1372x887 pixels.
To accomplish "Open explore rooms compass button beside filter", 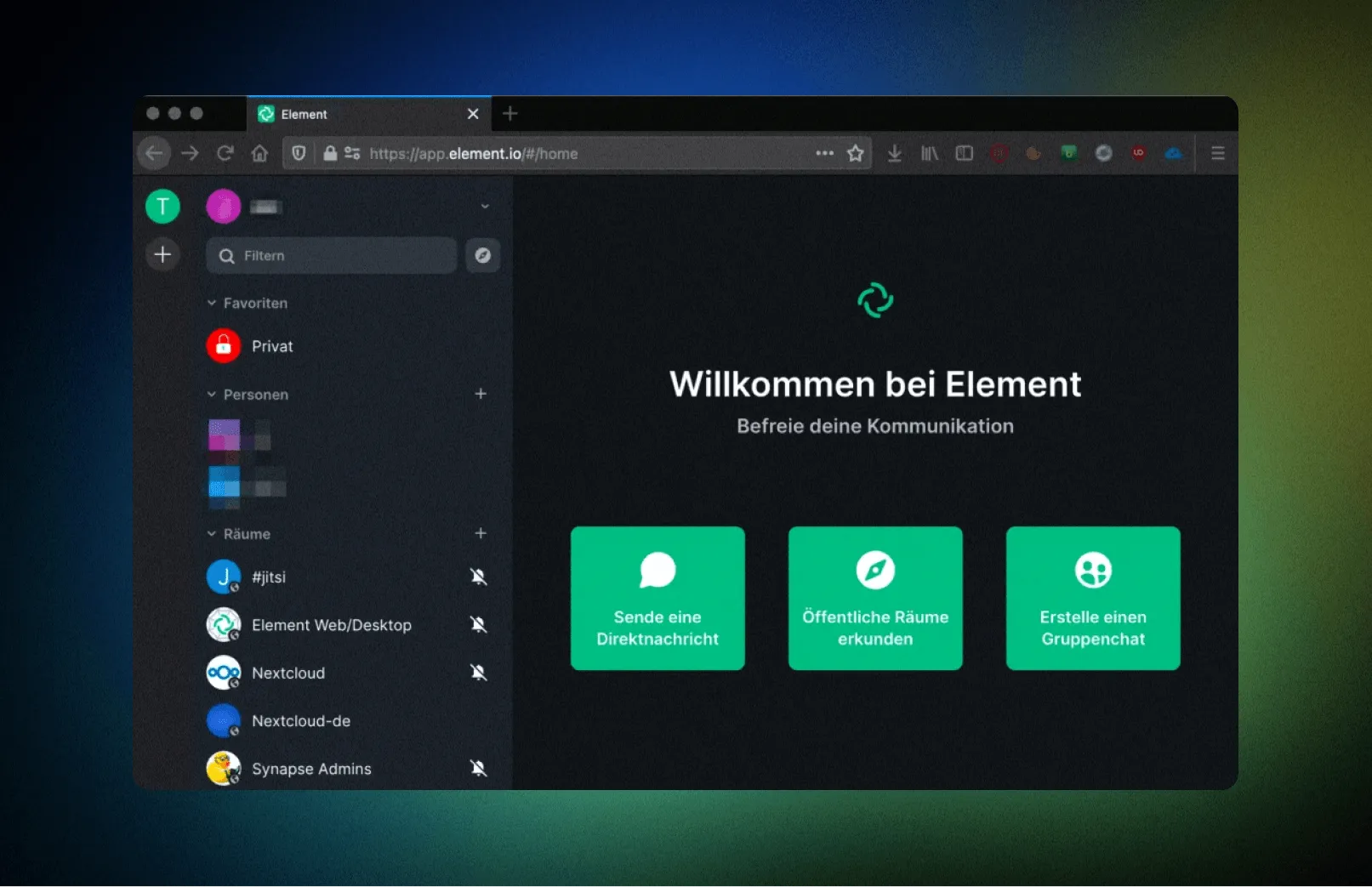I will [x=482, y=255].
